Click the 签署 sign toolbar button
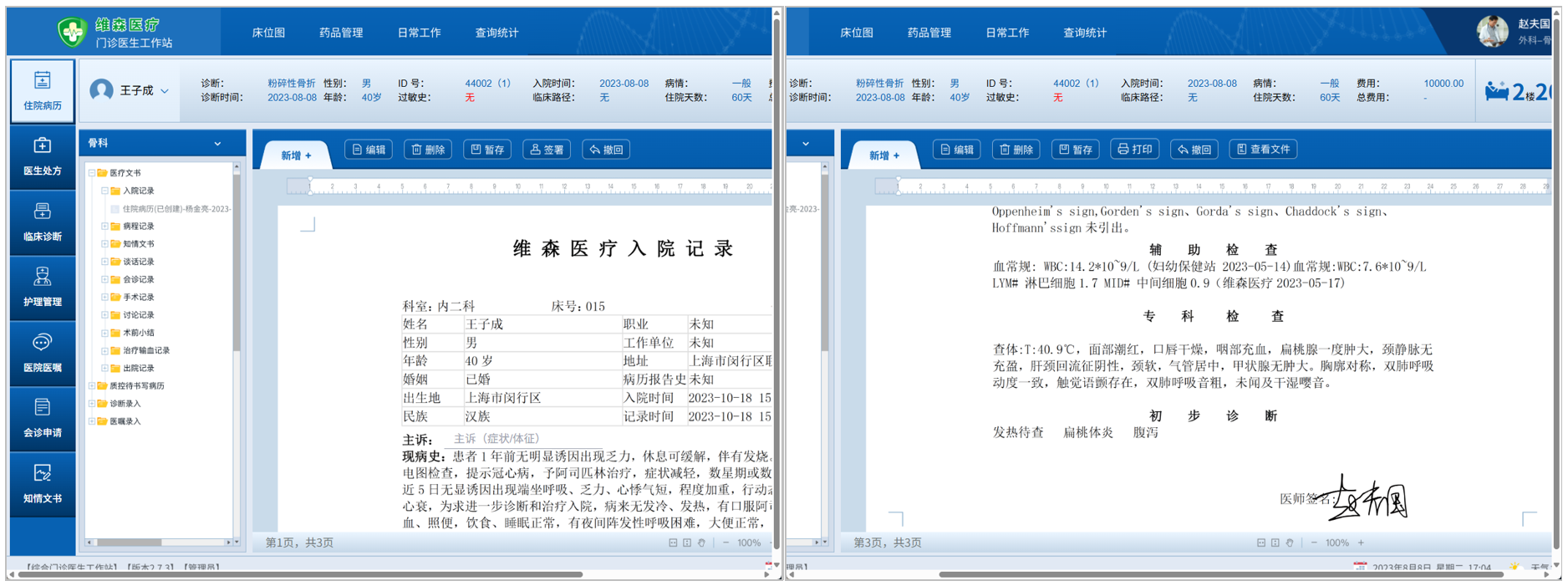The image size is (1568, 586). [x=547, y=150]
